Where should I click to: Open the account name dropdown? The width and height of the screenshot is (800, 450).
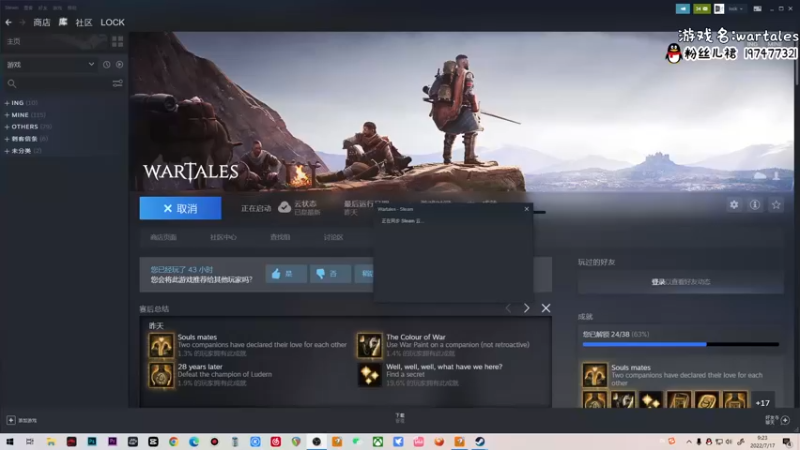[x=736, y=9]
